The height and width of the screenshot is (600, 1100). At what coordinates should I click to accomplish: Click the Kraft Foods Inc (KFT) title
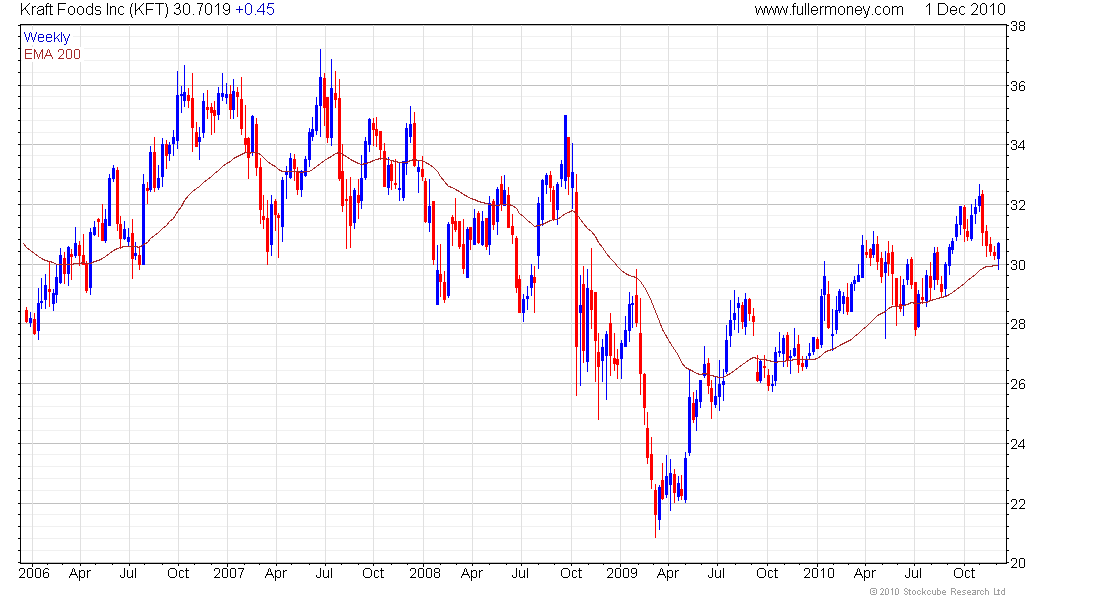[x=95, y=10]
